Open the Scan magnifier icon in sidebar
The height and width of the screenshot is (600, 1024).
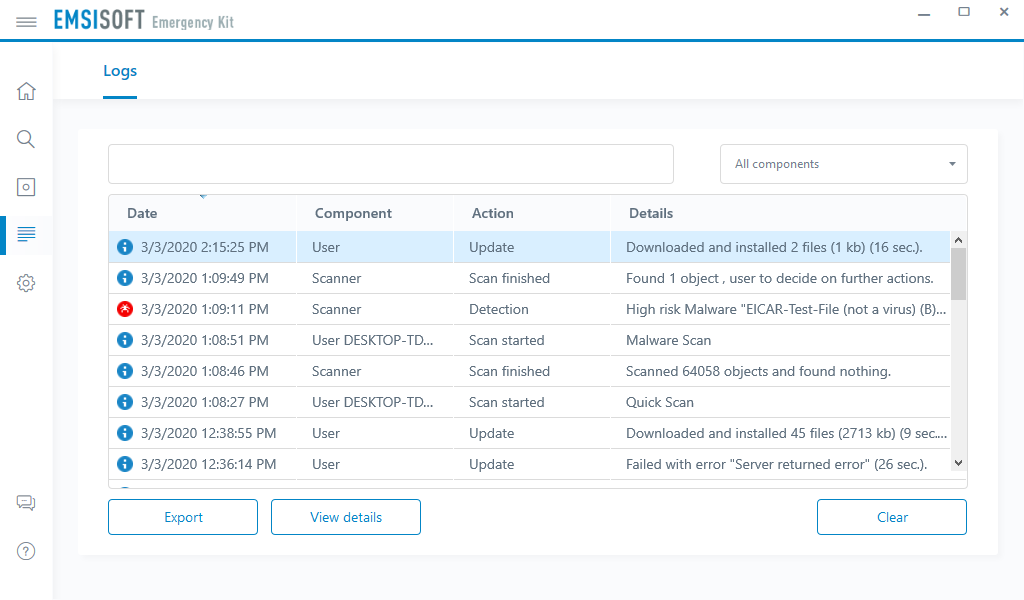tap(27, 139)
